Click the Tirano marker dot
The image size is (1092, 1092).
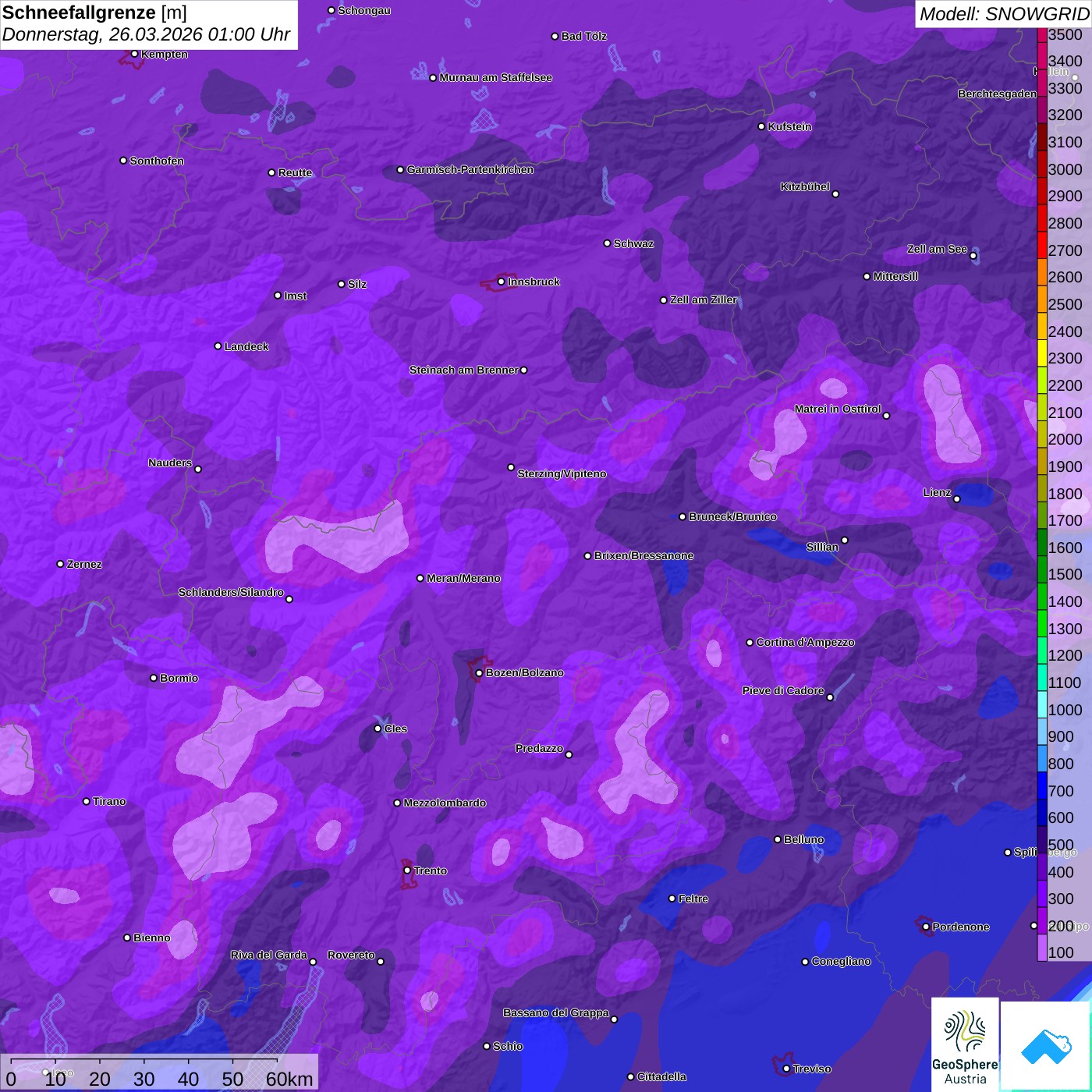point(86,801)
